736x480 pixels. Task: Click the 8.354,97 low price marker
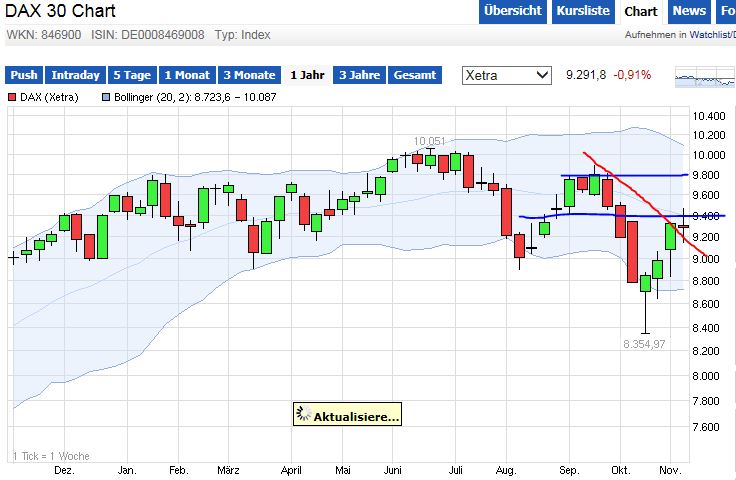643,343
